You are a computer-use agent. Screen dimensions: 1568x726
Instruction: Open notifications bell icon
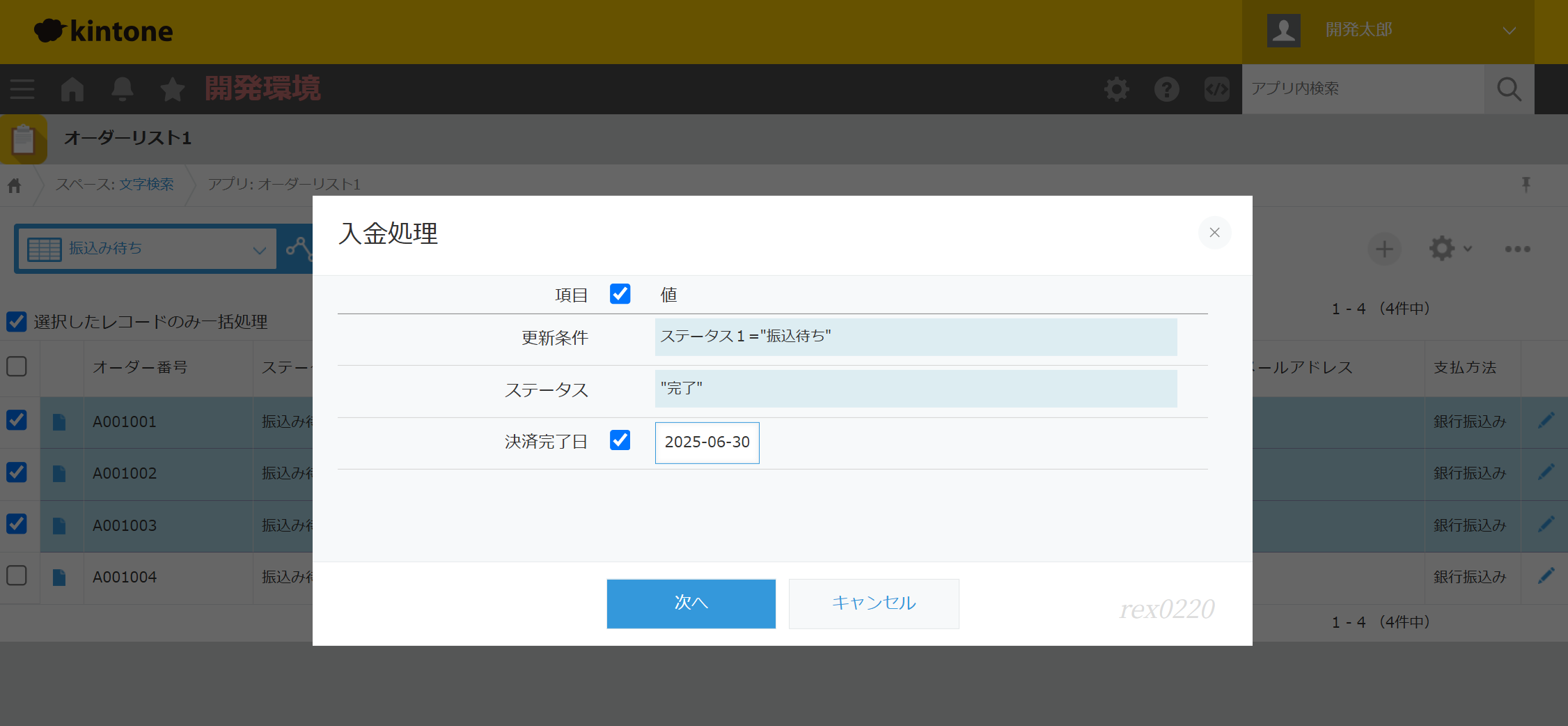(123, 89)
